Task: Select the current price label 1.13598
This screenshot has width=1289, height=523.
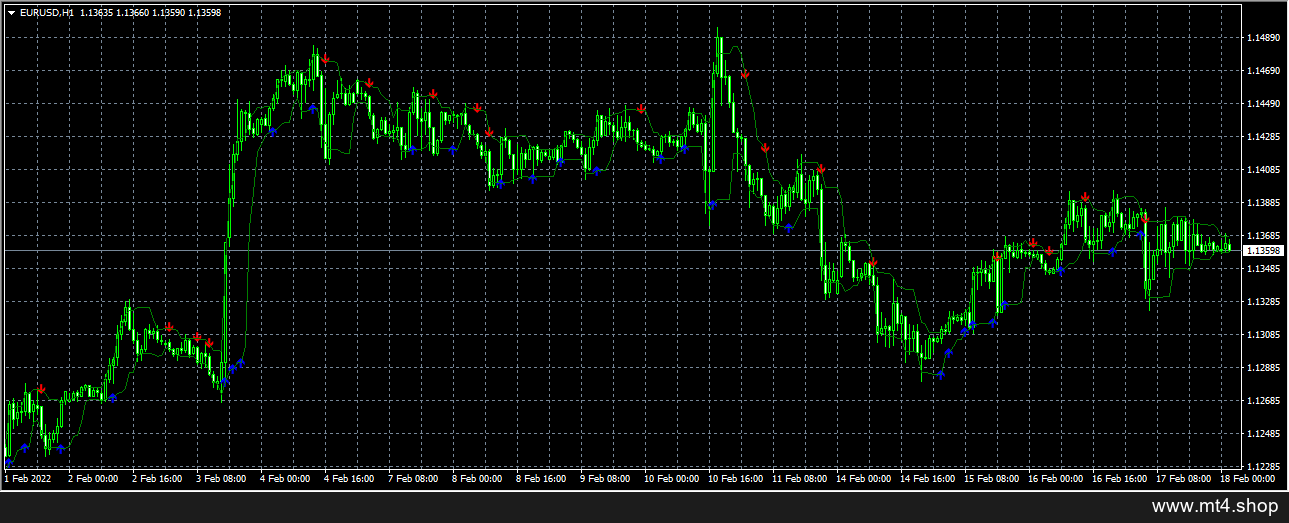Action: (1264, 250)
